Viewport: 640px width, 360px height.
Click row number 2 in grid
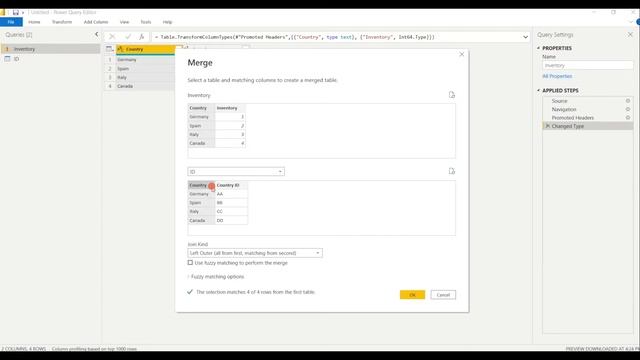pyautogui.click(x=110, y=69)
